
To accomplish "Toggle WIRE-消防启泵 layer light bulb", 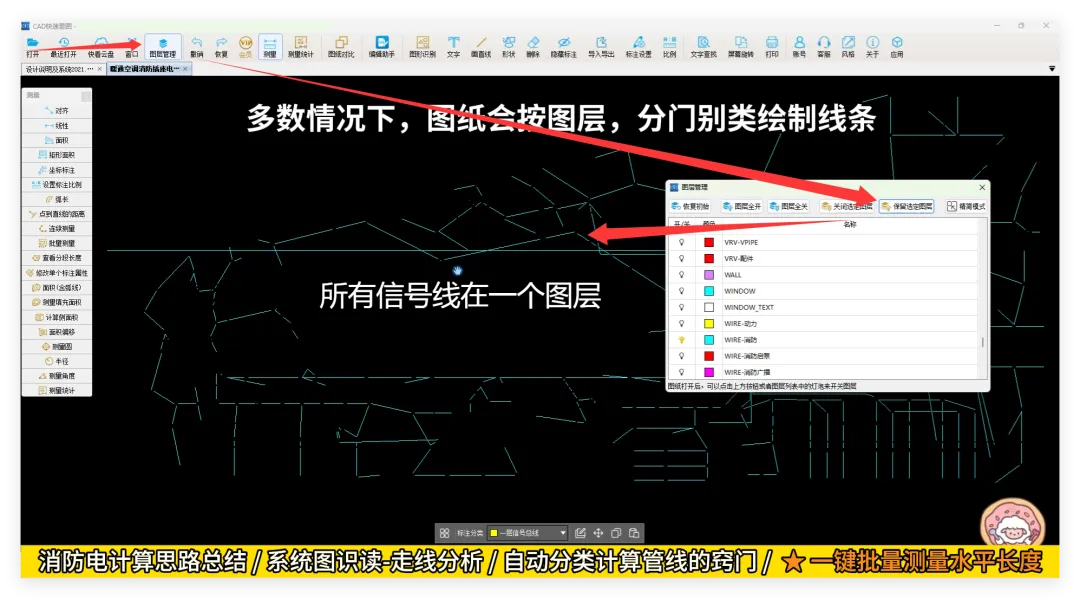I will click(681, 356).
